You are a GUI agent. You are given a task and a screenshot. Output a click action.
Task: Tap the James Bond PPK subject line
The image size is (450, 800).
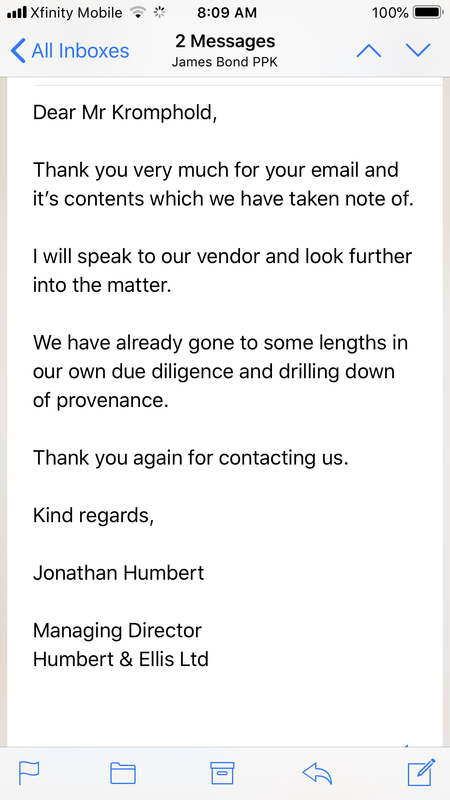(x=225, y=63)
